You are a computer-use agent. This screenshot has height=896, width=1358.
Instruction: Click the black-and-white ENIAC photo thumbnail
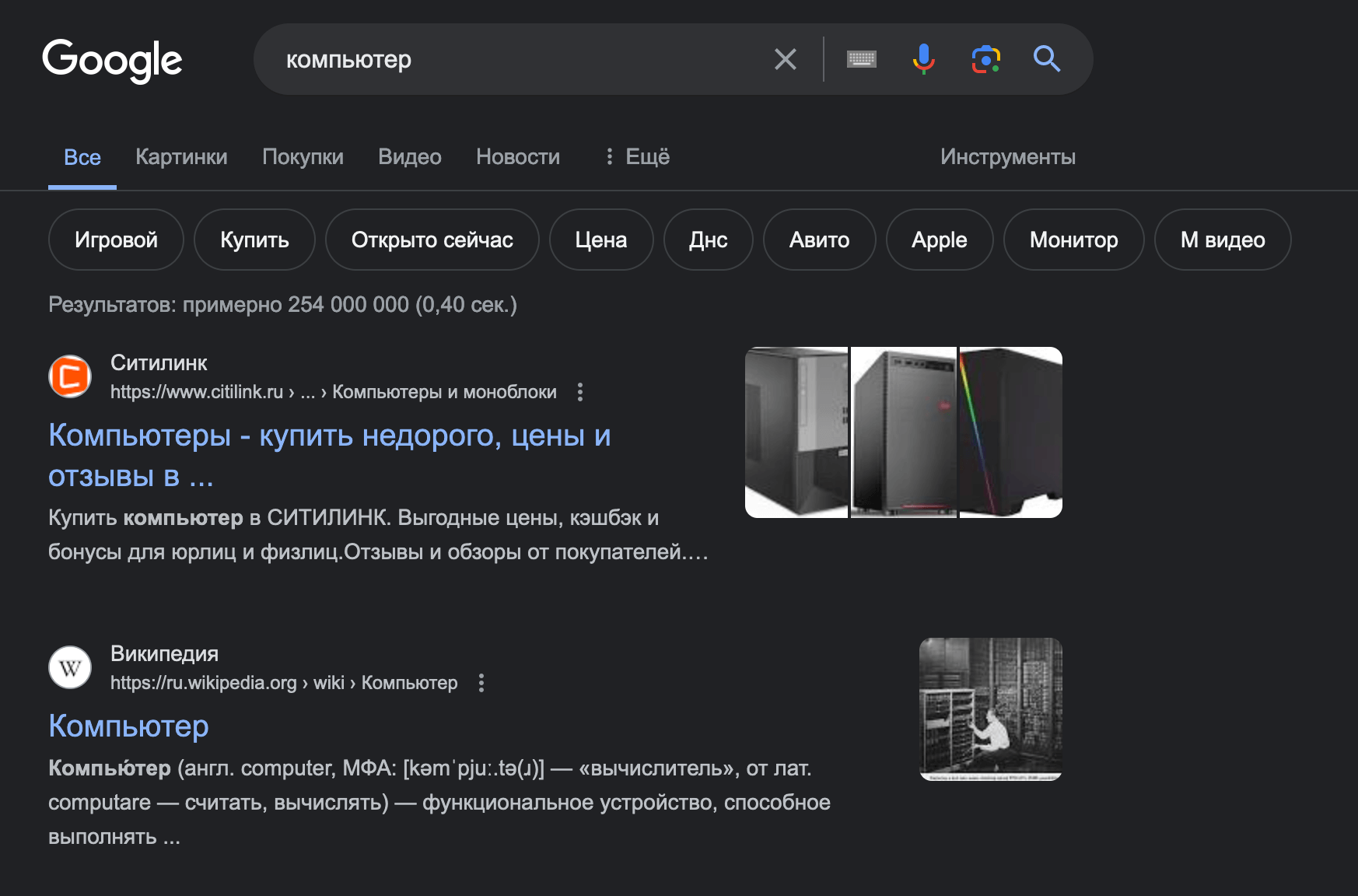pyautogui.click(x=991, y=709)
